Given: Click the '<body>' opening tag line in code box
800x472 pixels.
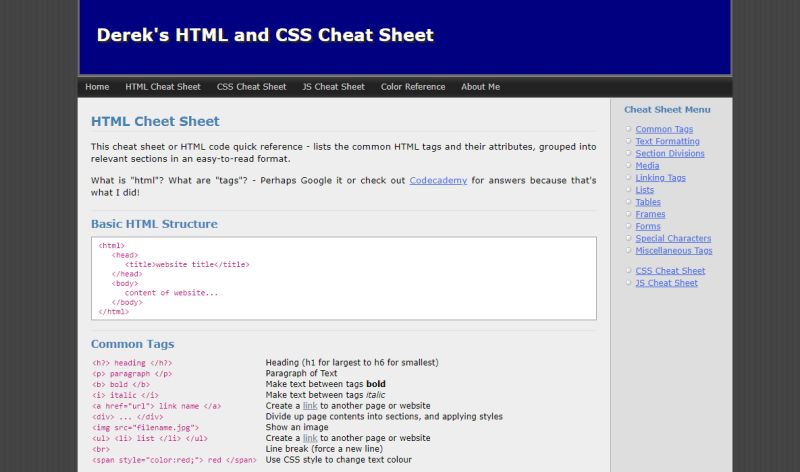Looking at the screenshot, I should tap(124, 283).
